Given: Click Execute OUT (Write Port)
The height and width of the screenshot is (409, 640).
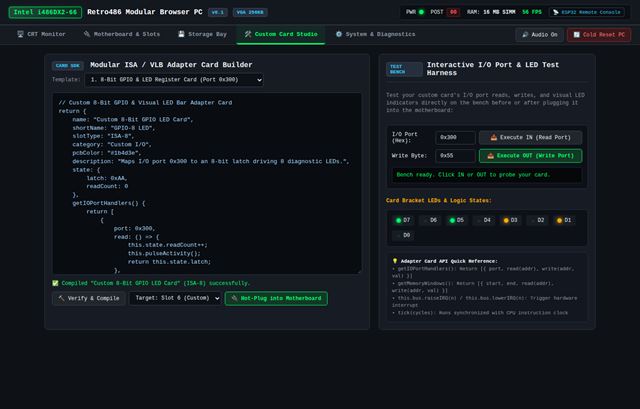Looking at the screenshot, I should (x=530, y=156).
